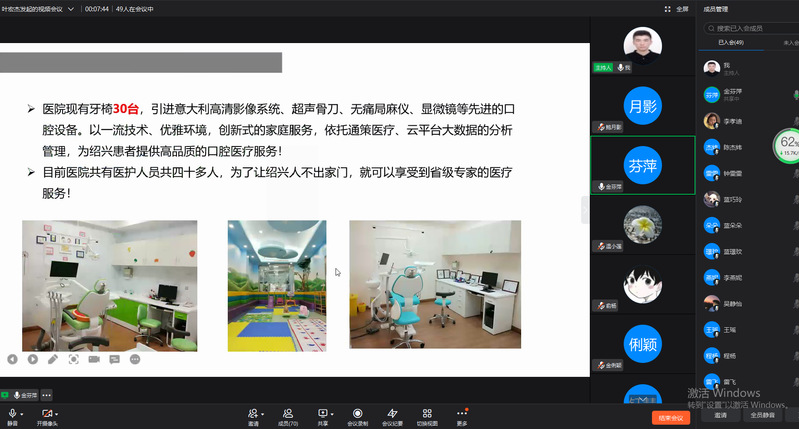Switch to the Joined (已入会) tab
Screen dimensions: 799x429
[731, 43]
